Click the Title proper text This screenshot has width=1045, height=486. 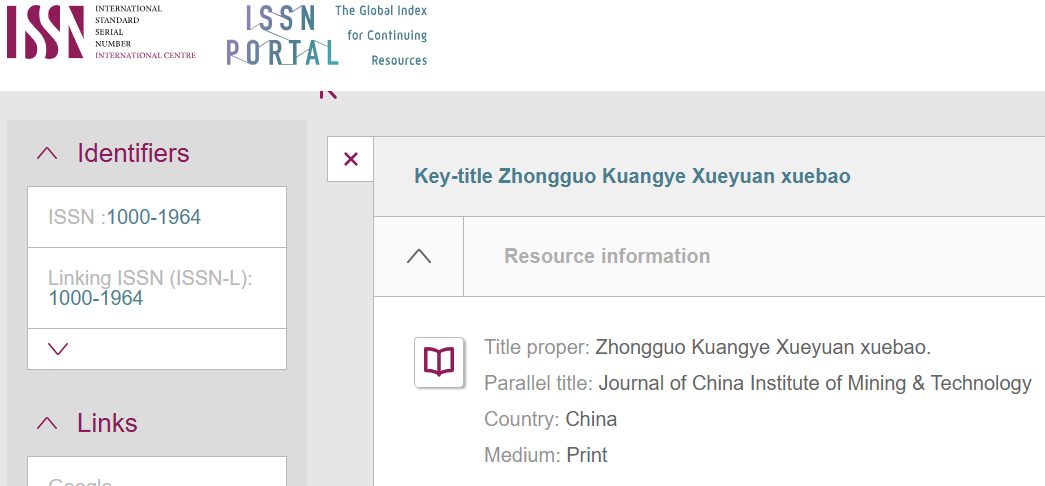(707, 347)
